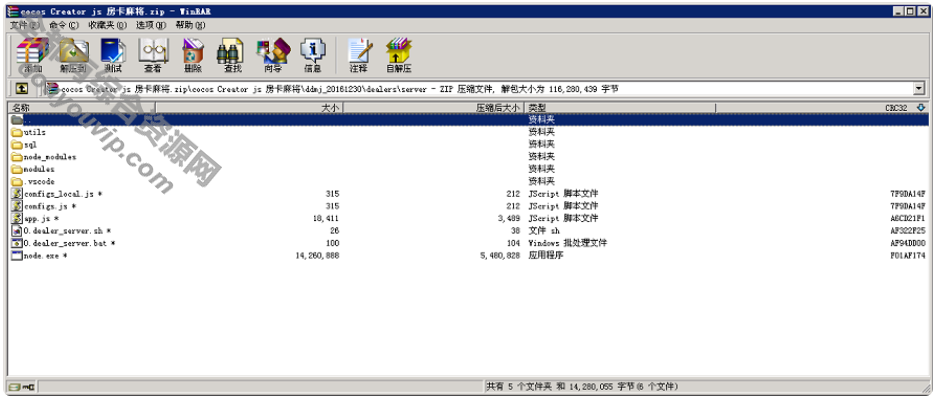936x397 pixels.
Task: Click the utils folder icon
Action: 17,132
